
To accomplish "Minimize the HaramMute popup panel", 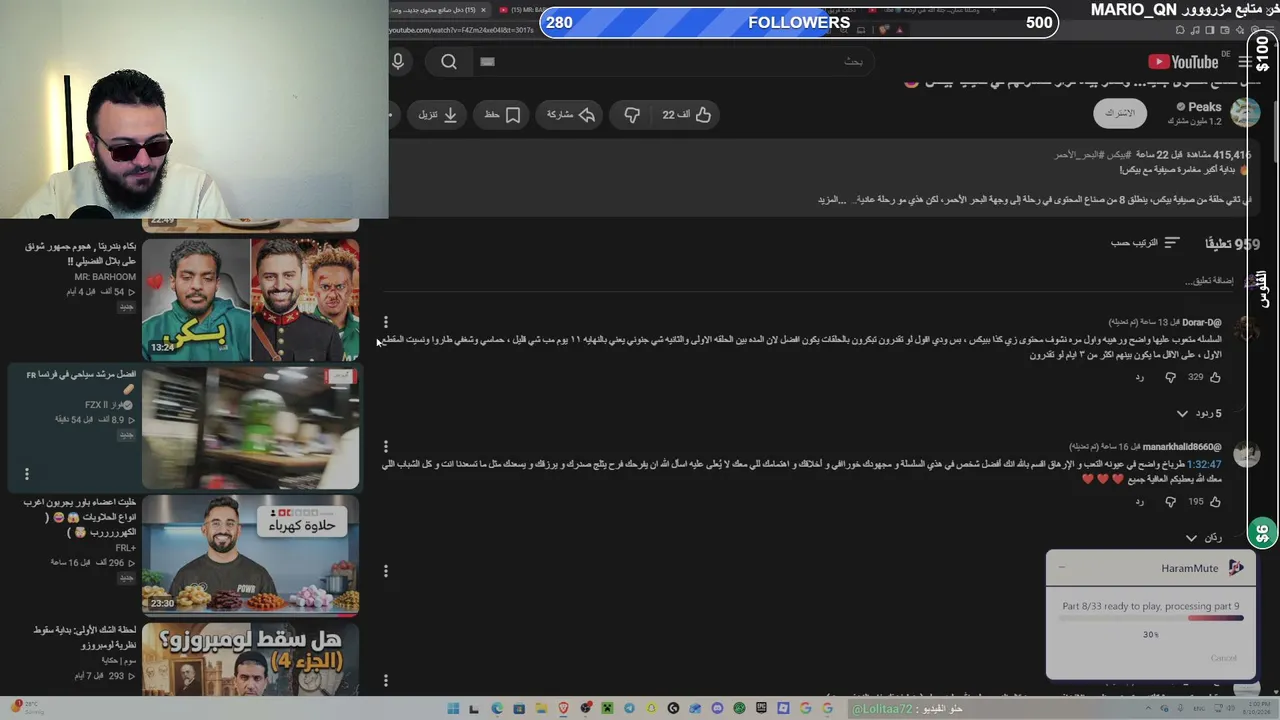I will 1062,568.
